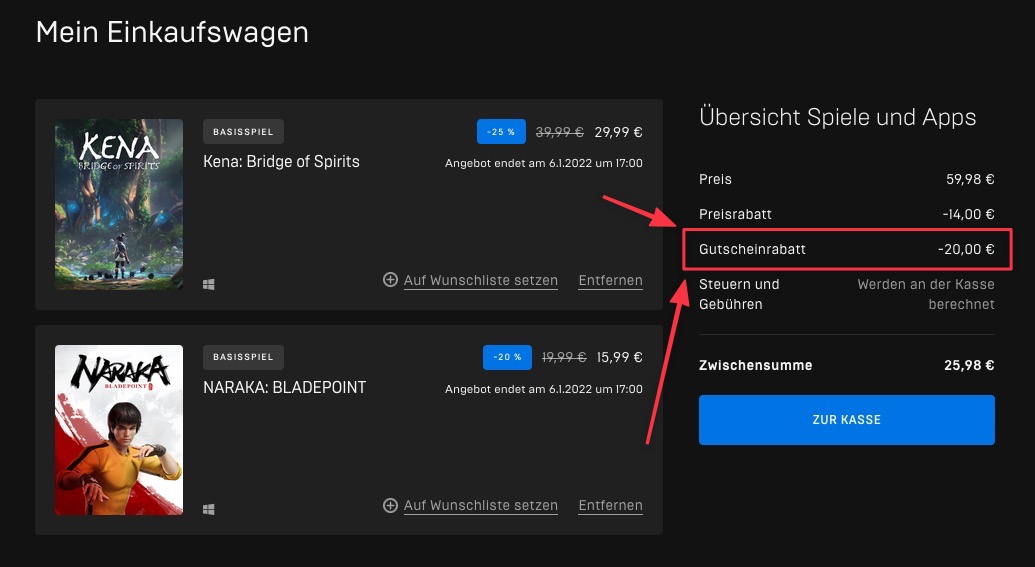Open the NARAKA: BLADEPOINT cover art
Image resolution: width=1035 pixels, height=567 pixels.
click(119, 430)
